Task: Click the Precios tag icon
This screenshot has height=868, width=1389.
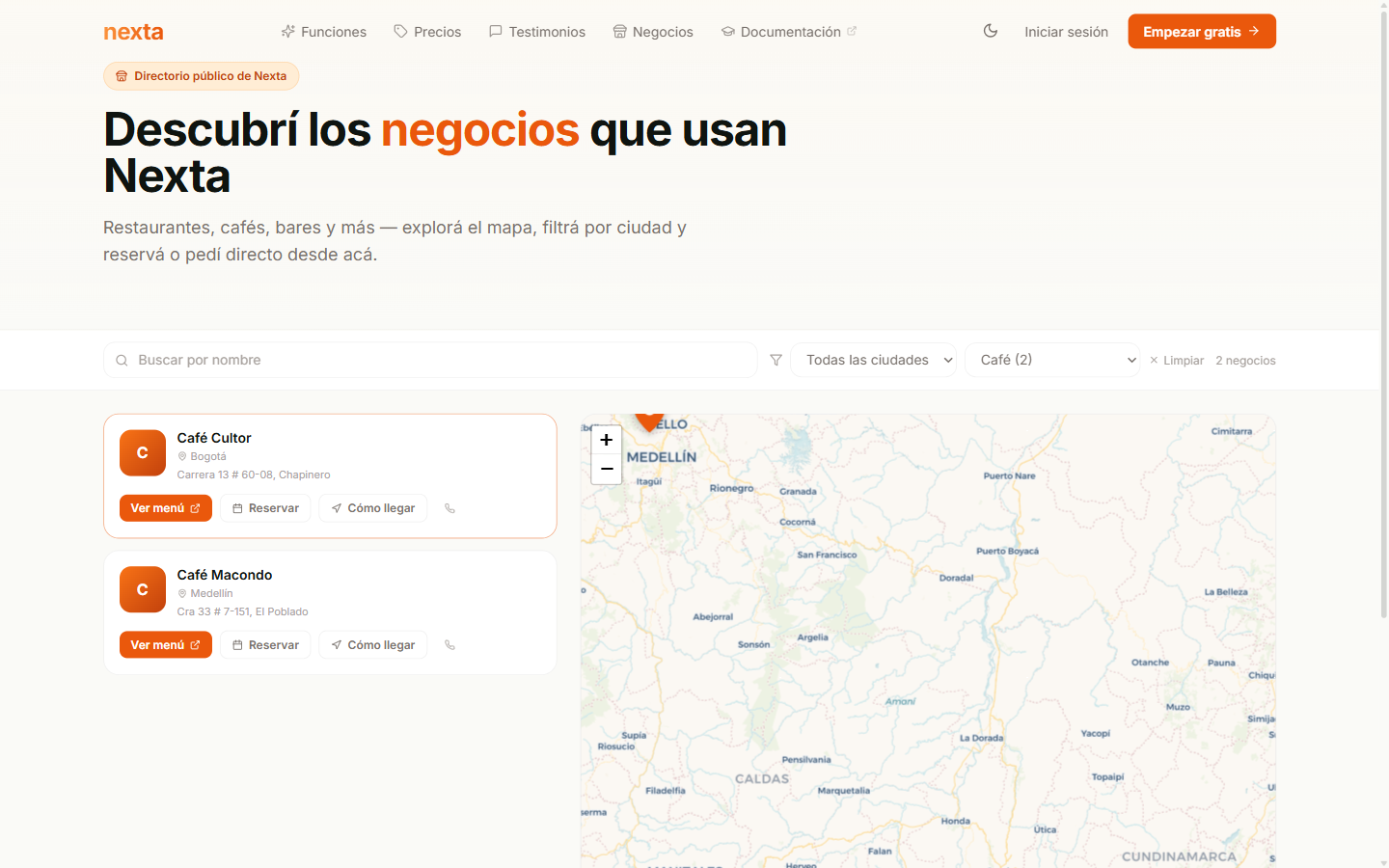Action: [x=400, y=32]
